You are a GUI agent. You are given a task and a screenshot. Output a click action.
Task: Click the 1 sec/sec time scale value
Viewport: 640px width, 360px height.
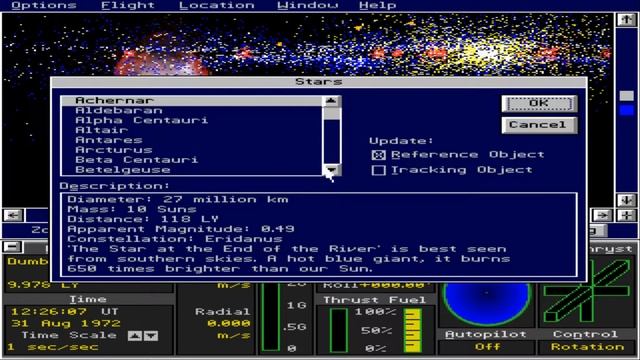click(54, 347)
